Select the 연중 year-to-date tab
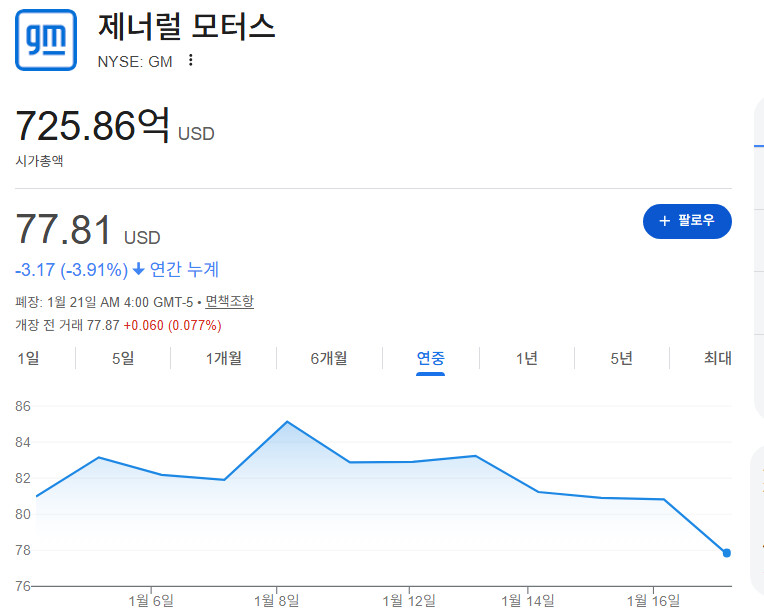This screenshot has width=764, height=612. 431,359
